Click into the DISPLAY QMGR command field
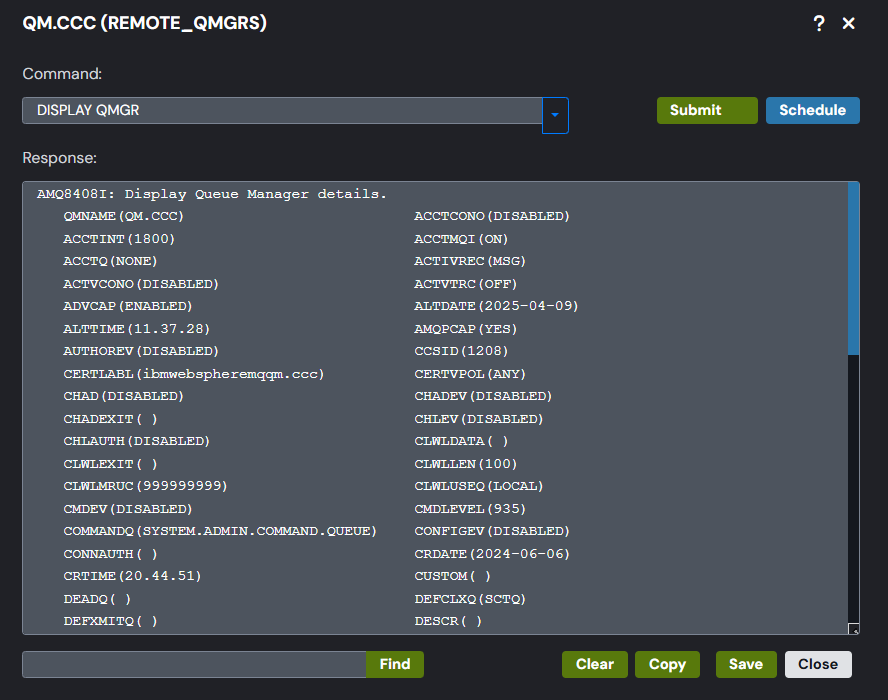This screenshot has width=888, height=700. pos(282,110)
